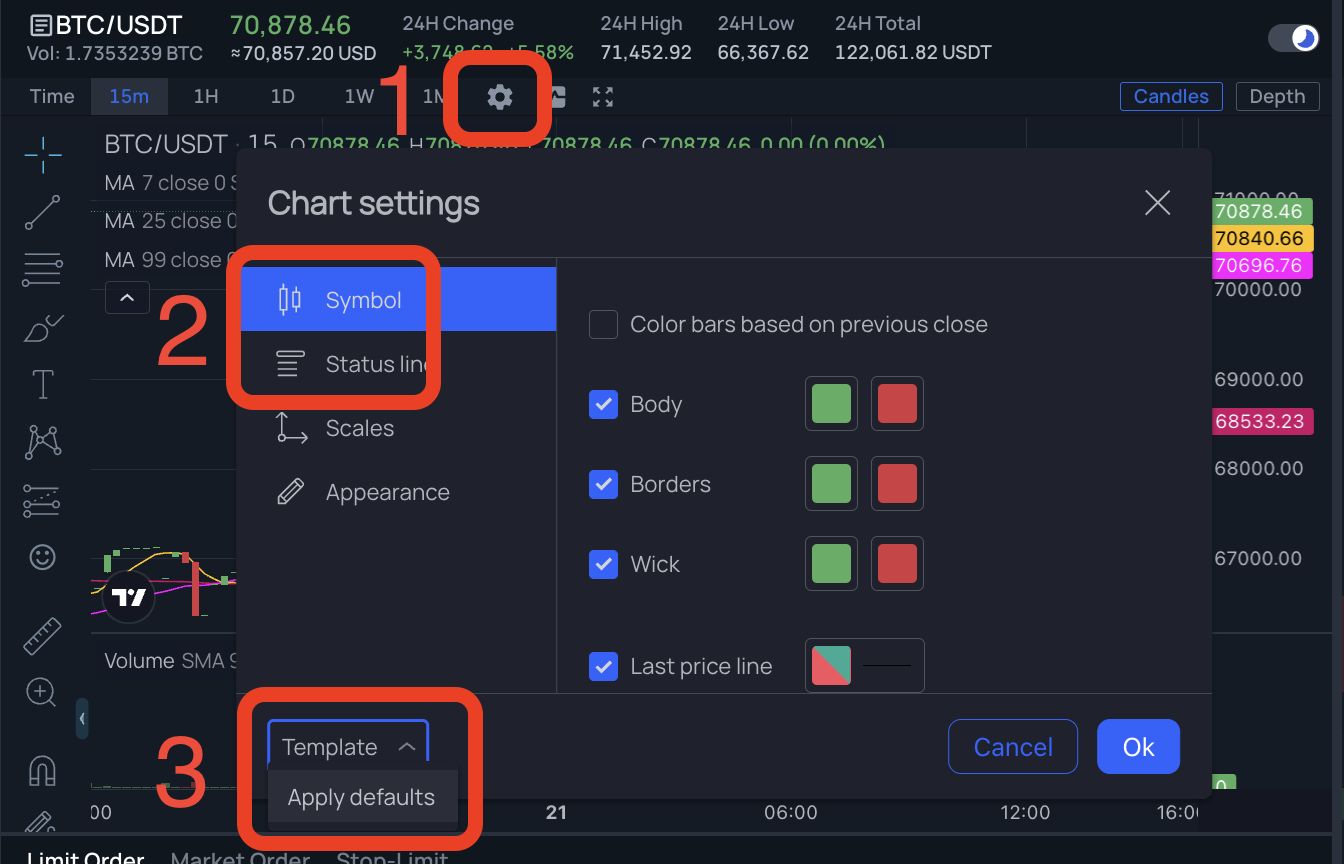Click the fullscreen chart icon
The width and height of the screenshot is (1344, 864).
tap(602, 97)
